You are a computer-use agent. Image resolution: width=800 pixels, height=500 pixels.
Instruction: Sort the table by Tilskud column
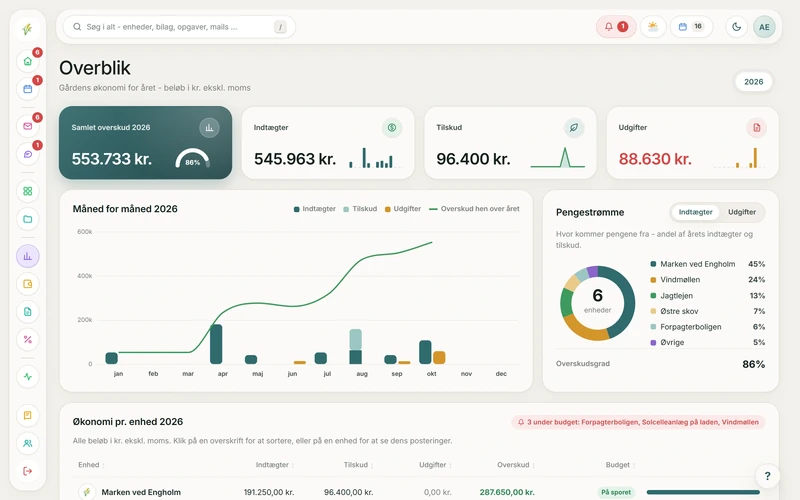point(358,465)
